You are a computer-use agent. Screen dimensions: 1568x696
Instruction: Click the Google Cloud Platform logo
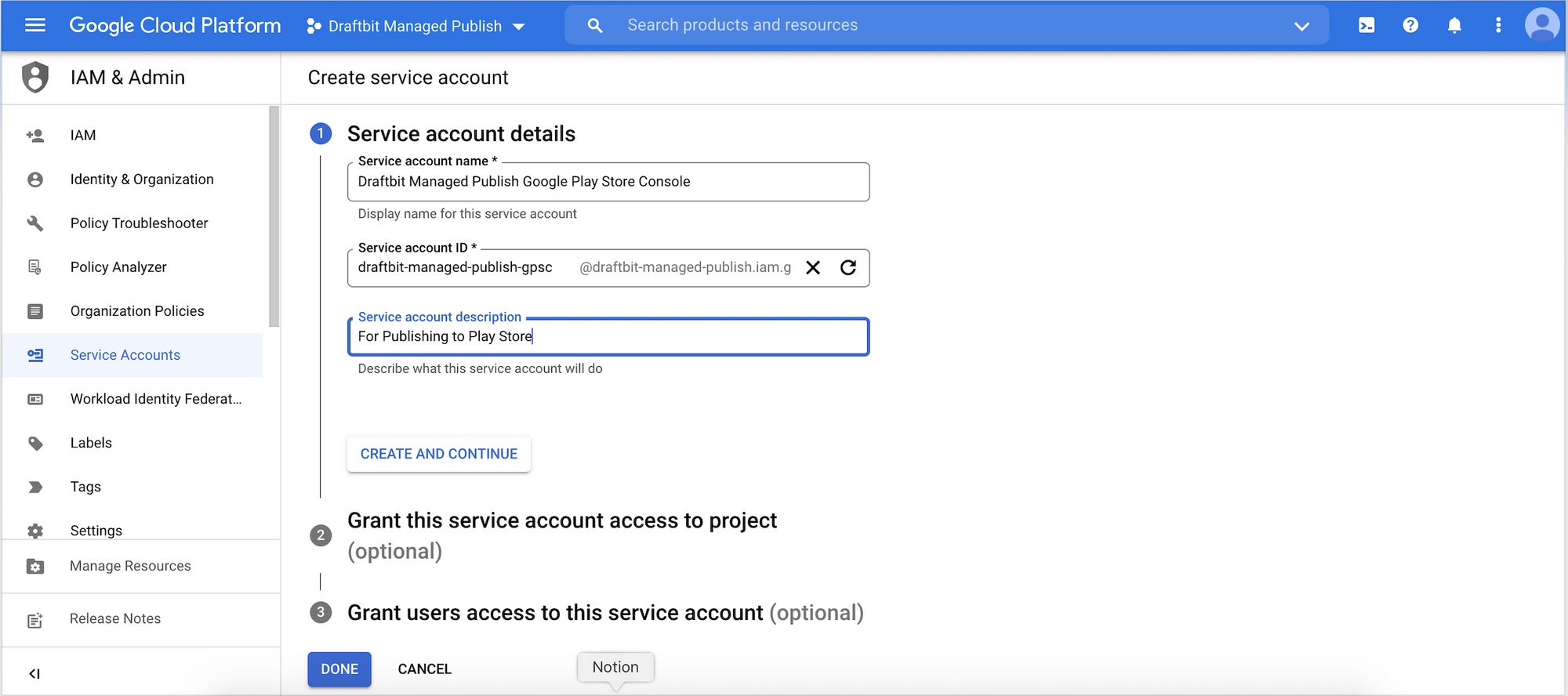pyautogui.click(x=175, y=25)
